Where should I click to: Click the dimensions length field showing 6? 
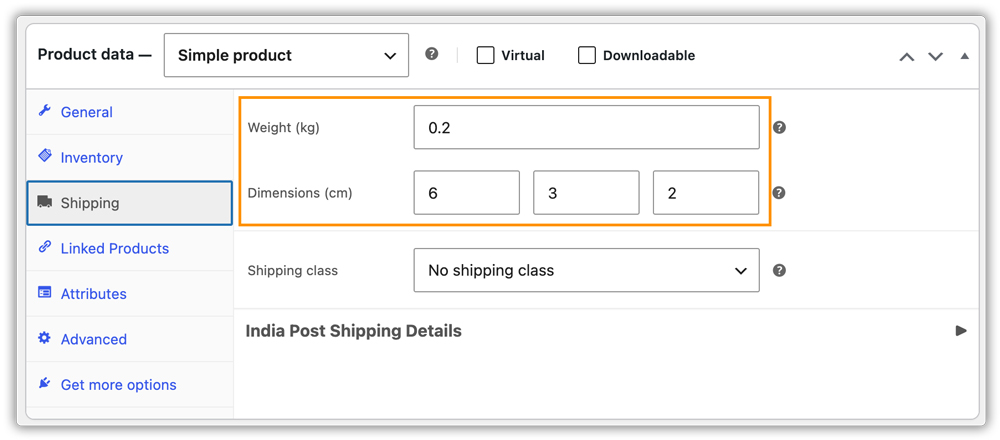(467, 193)
